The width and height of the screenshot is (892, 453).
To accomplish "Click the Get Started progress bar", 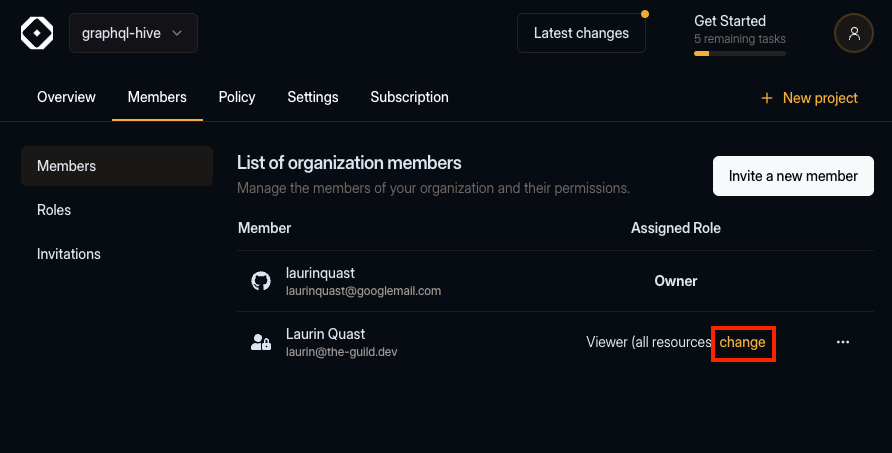I will [x=739, y=53].
